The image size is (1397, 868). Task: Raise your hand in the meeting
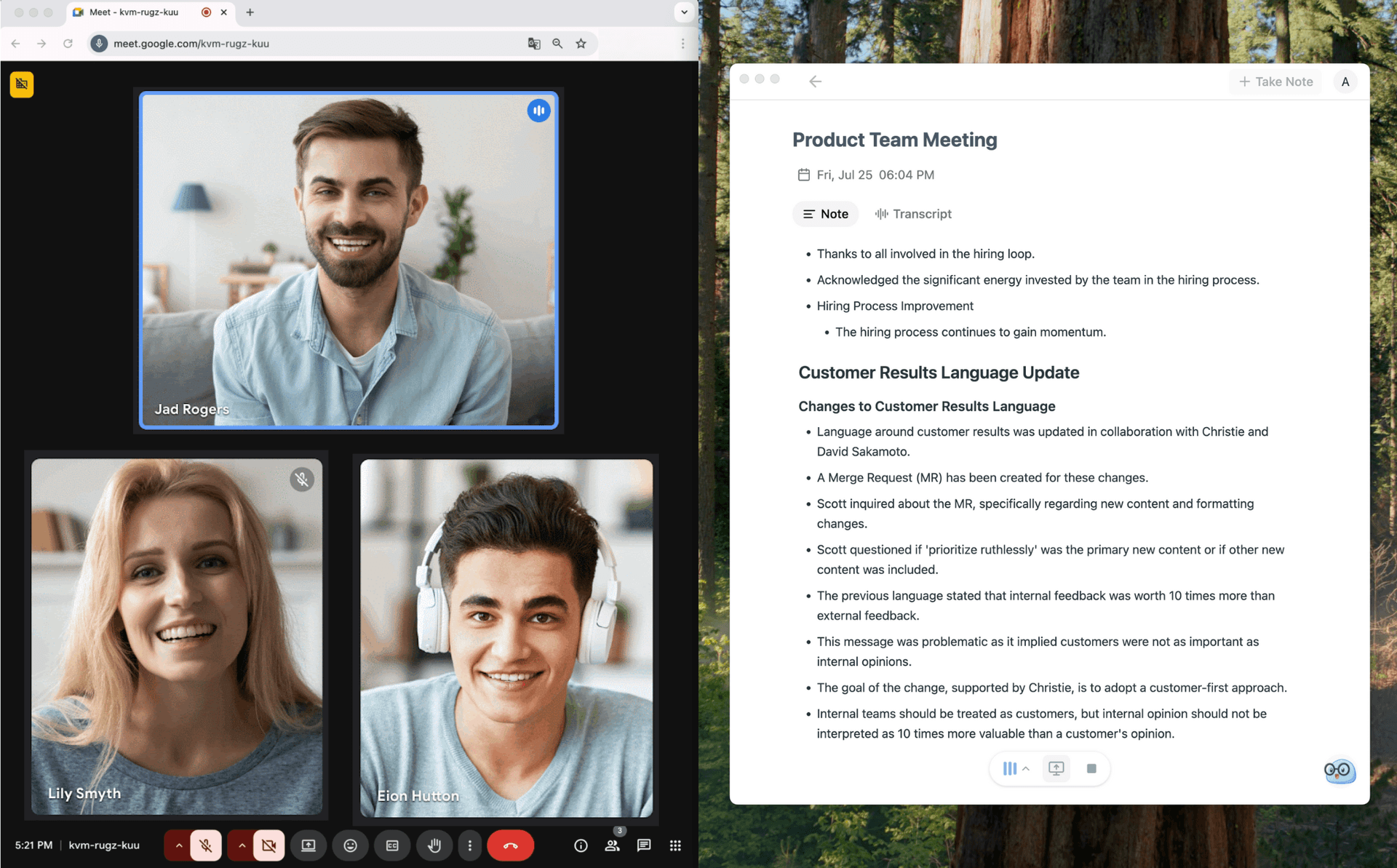coord(434,845)
